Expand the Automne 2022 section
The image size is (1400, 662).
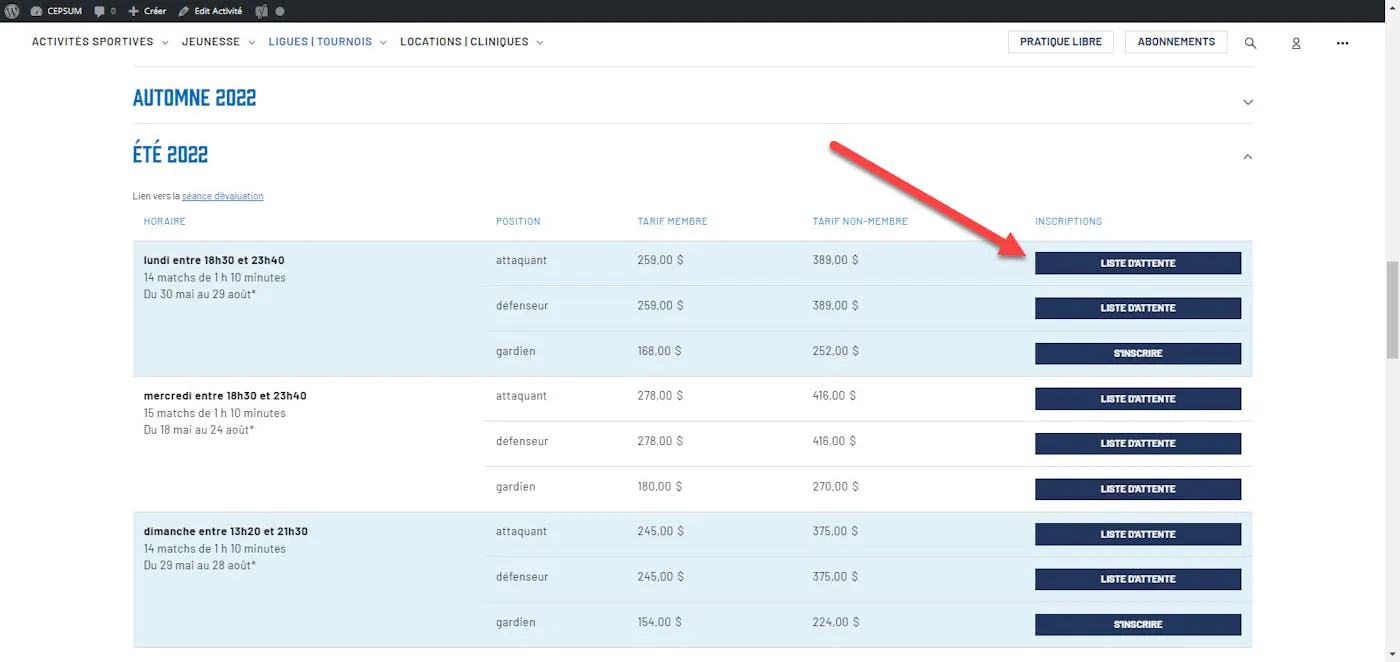tap(1247, 102)
